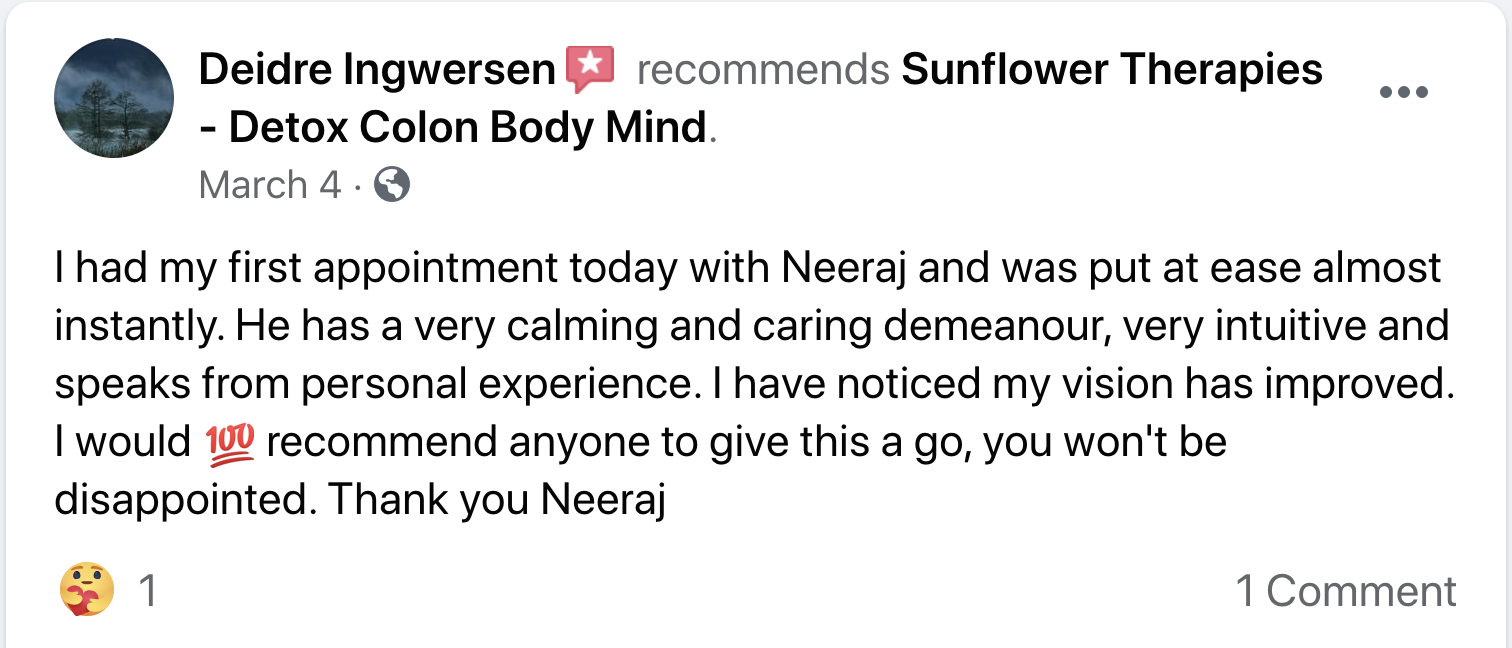
Task: Click the gray word "recommends" in header
Action: (x=763, y=70)
